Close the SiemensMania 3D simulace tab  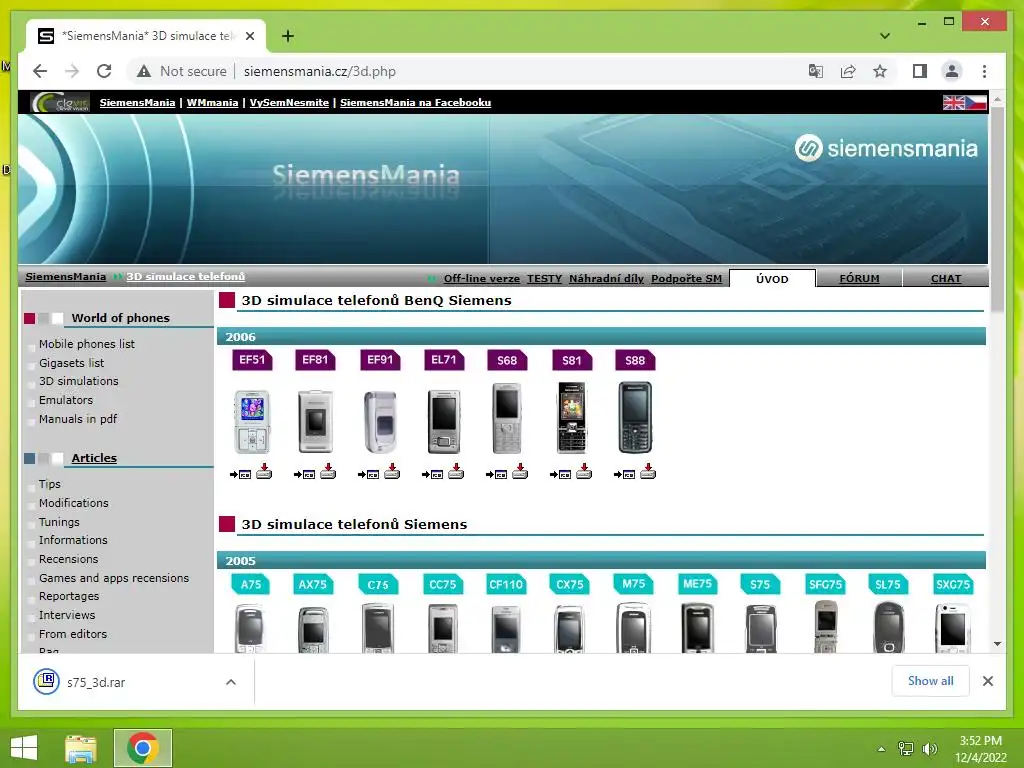coord(249,36)
